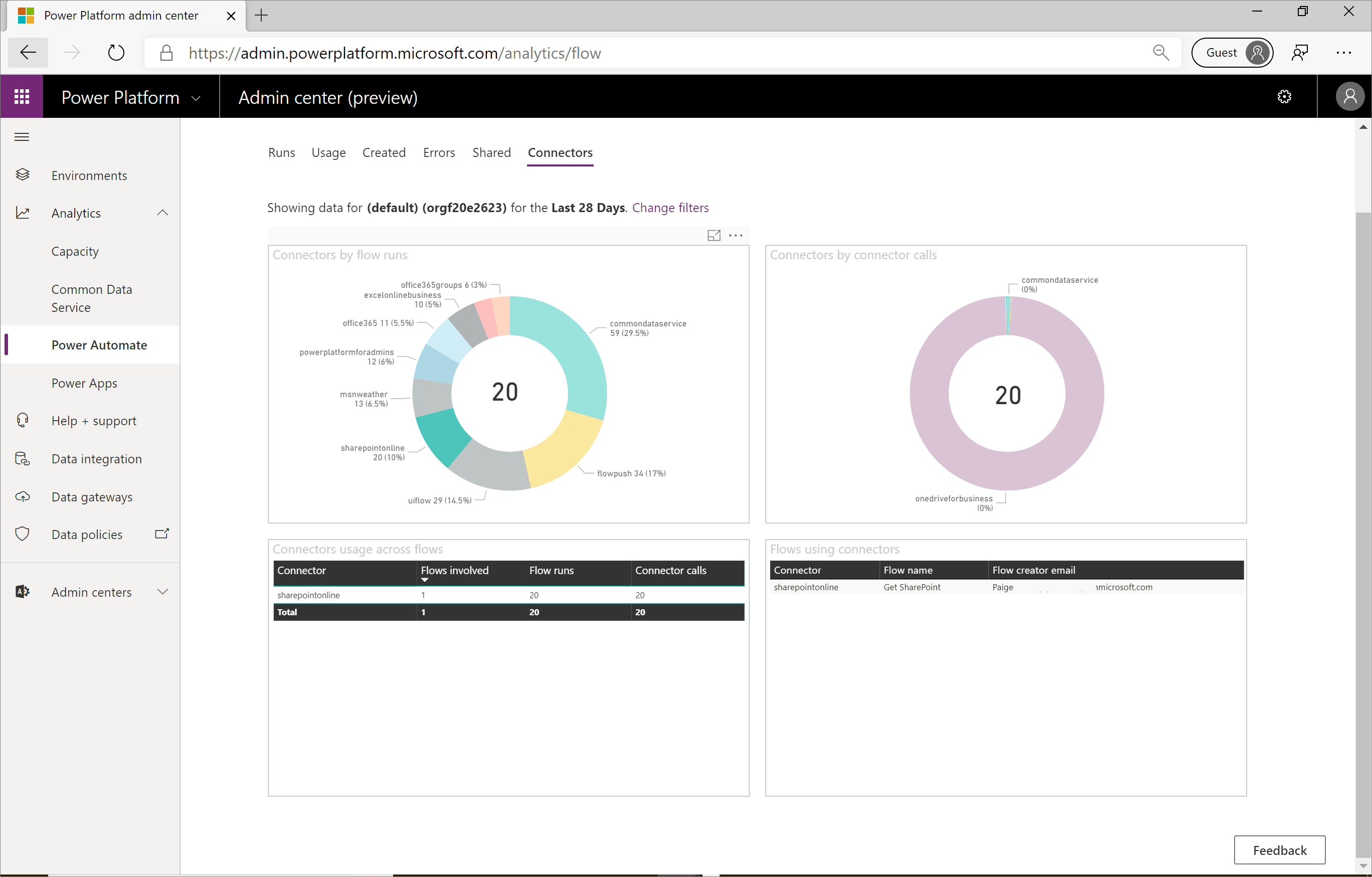Viewport: 1372px width, 877px height.
Task: Switch to the Errors tab
Action: [439, 153]
